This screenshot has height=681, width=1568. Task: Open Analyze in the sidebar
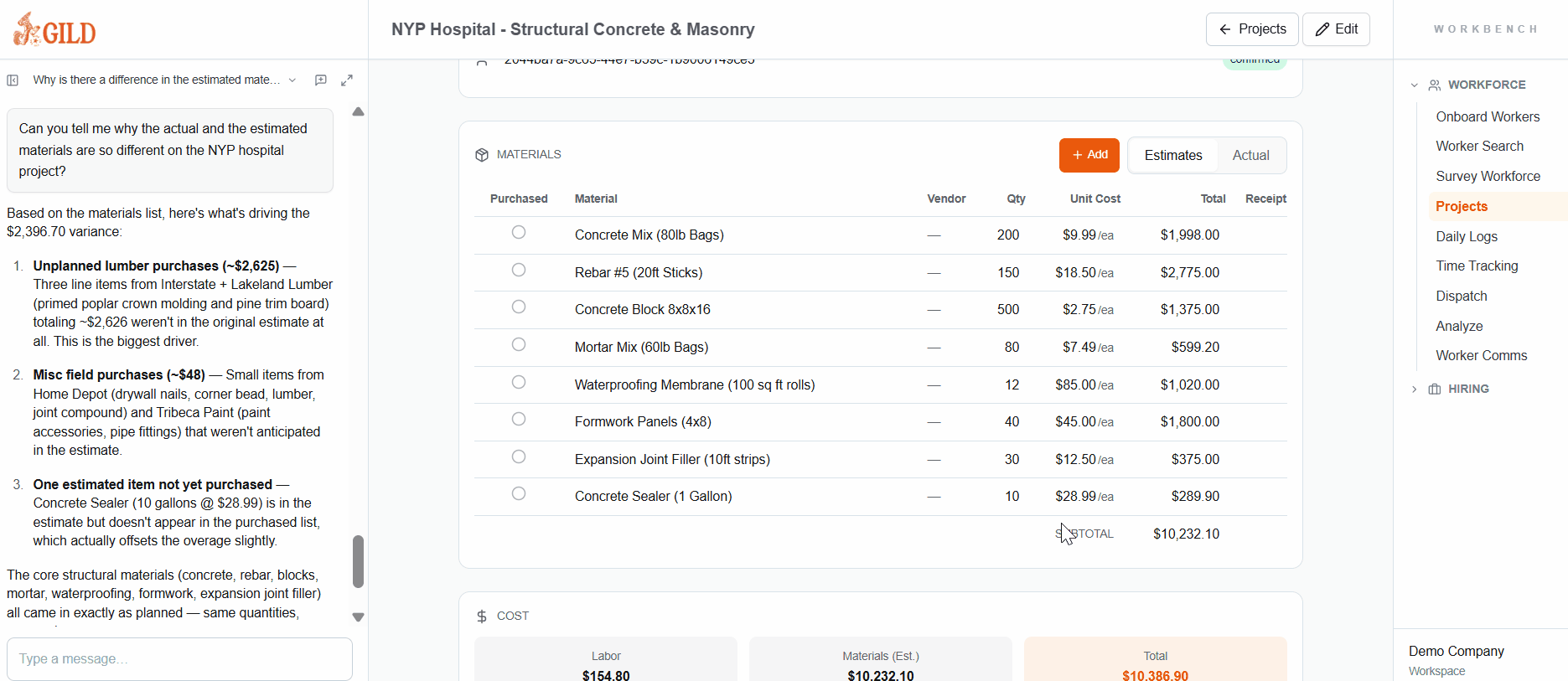[1459, 327]
